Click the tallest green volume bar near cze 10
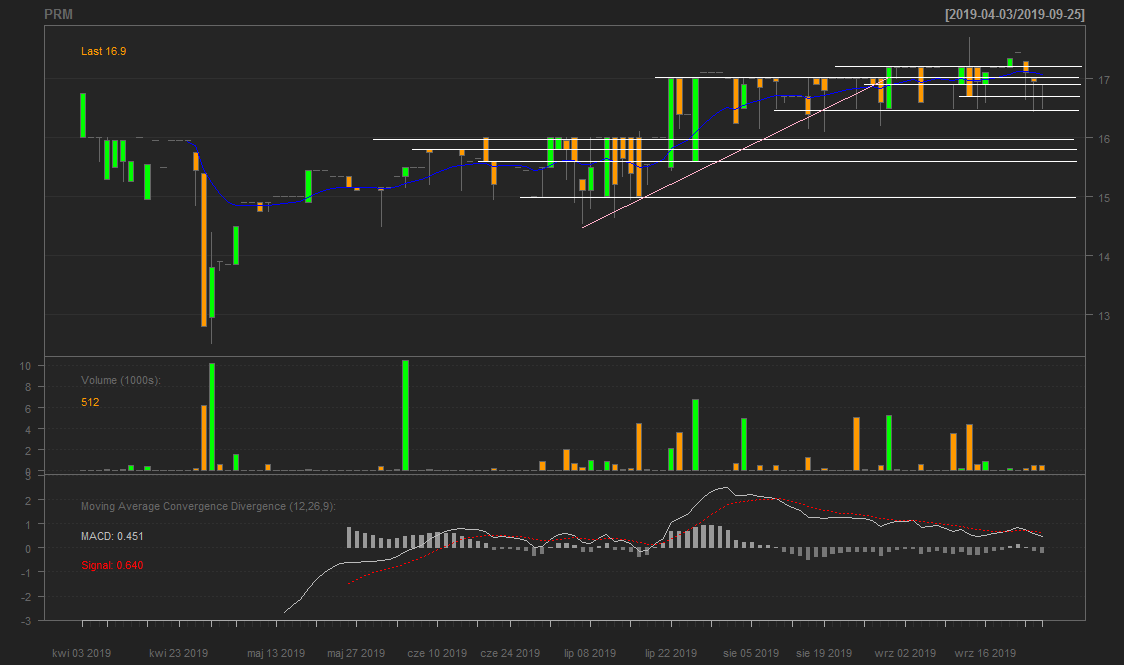 pyautogui.click(x=406, y=416)
